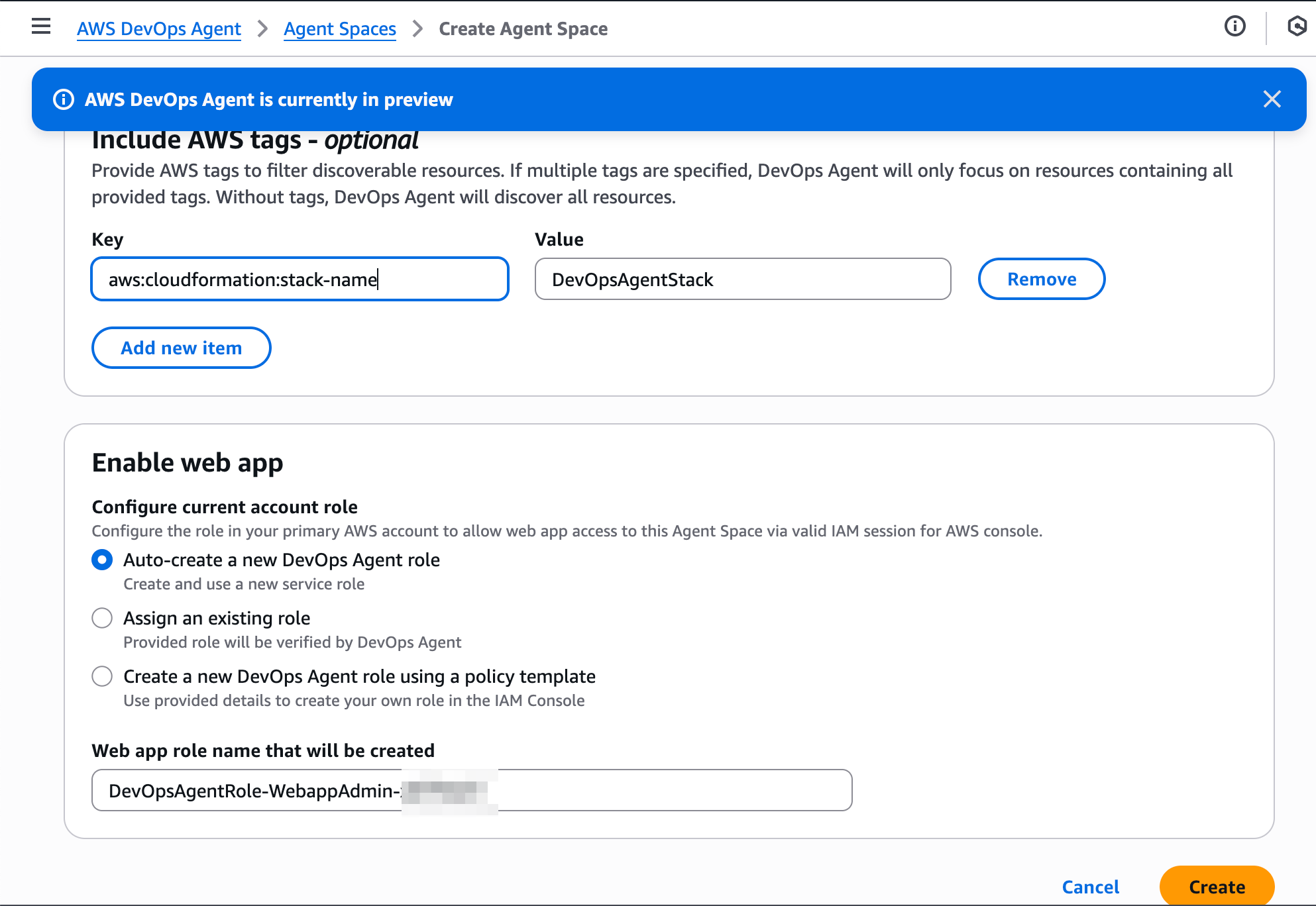This screenshot has width=1316, height=906.
Task: Click the info icon in preview banner
Action: [x=64, y=99]
